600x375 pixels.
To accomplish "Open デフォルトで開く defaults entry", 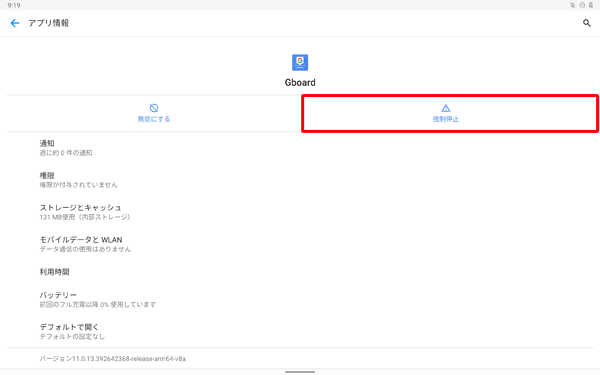I will point(300,331).
